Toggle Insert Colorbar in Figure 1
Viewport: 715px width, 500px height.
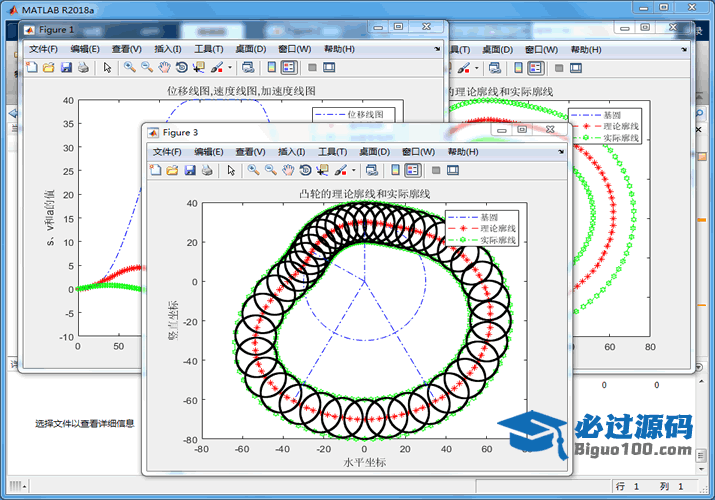[272, 67]
